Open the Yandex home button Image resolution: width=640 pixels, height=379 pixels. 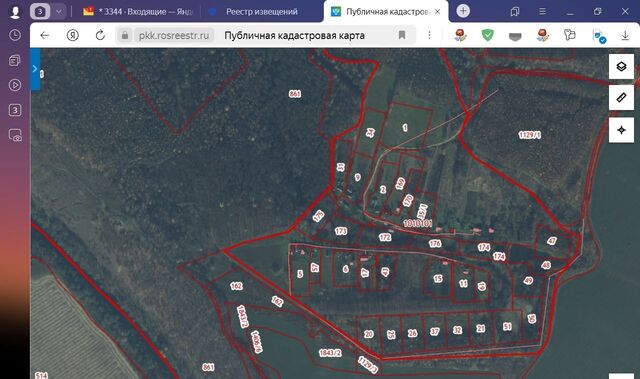coord(73,35)
